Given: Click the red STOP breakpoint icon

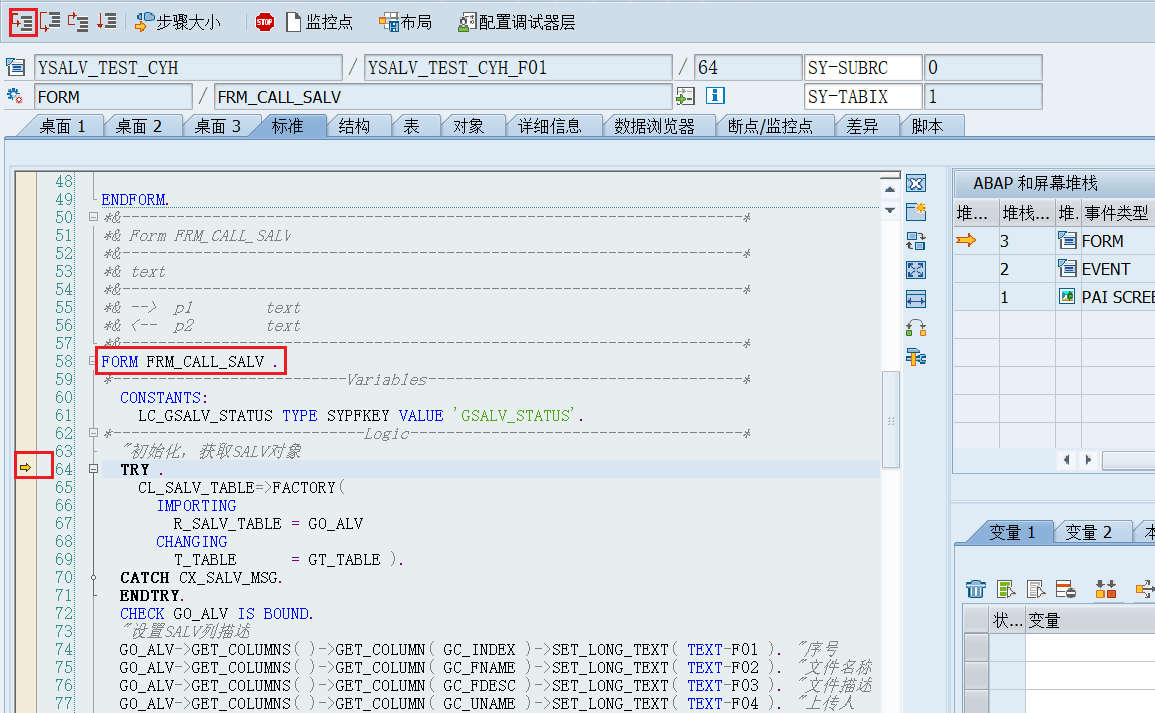Looking at the screenshot, I should coord(264,22).
